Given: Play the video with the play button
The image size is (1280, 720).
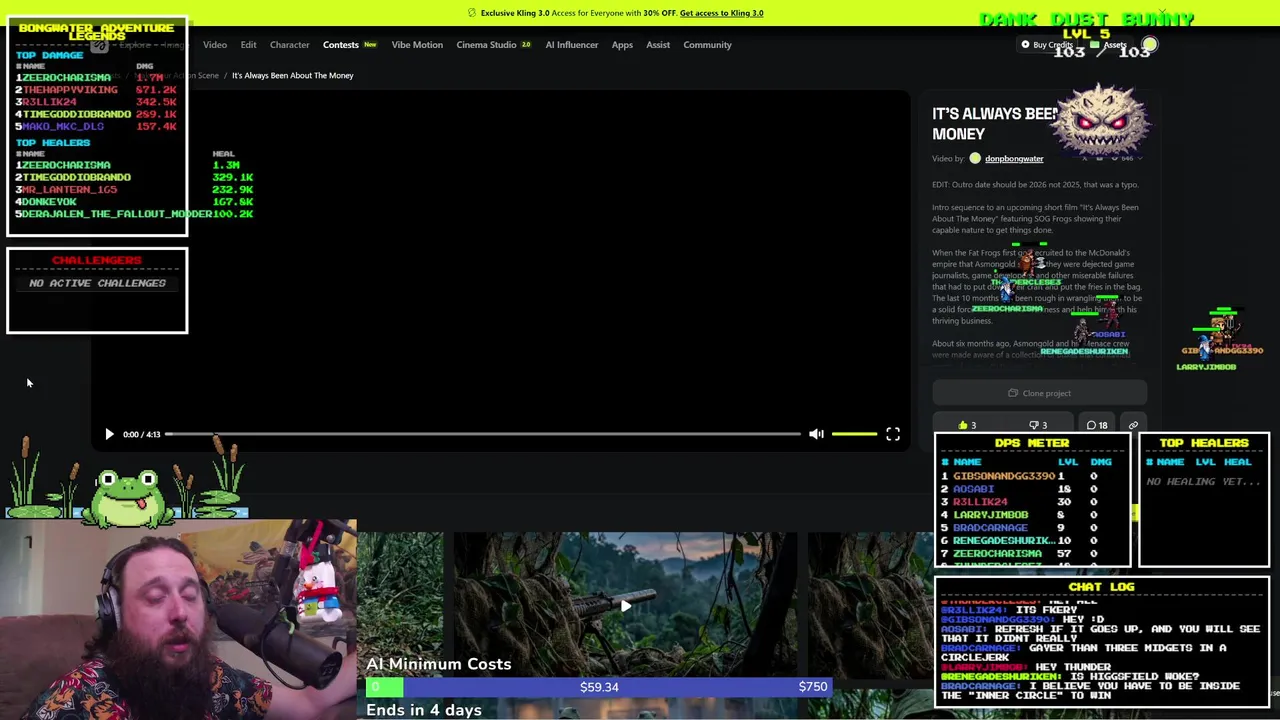Looking at the screenshot, I should tap(109, 434).
